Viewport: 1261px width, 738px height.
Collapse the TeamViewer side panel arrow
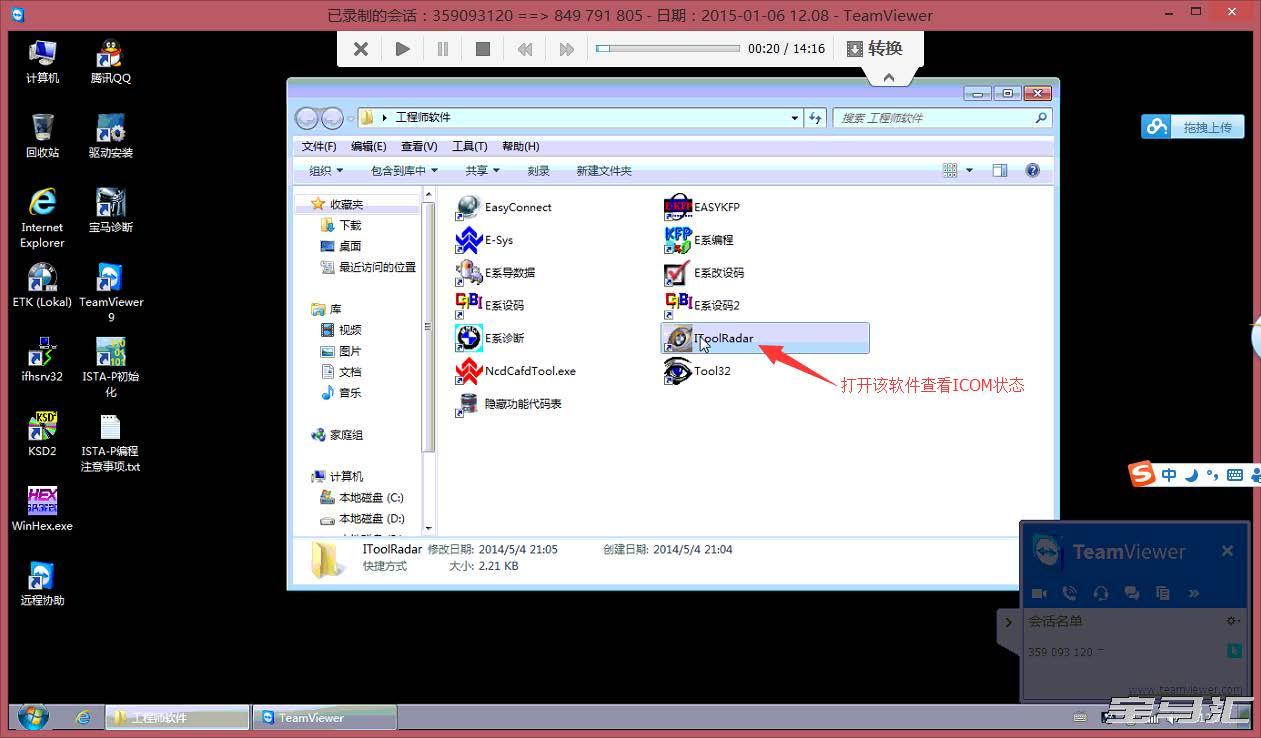click(1008, 622)
